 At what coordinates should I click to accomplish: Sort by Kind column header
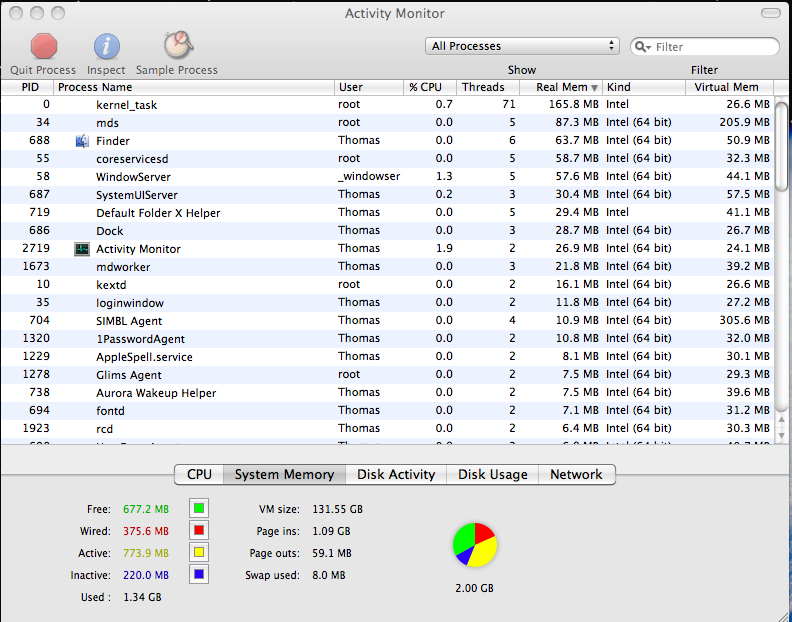click(644, 87)
